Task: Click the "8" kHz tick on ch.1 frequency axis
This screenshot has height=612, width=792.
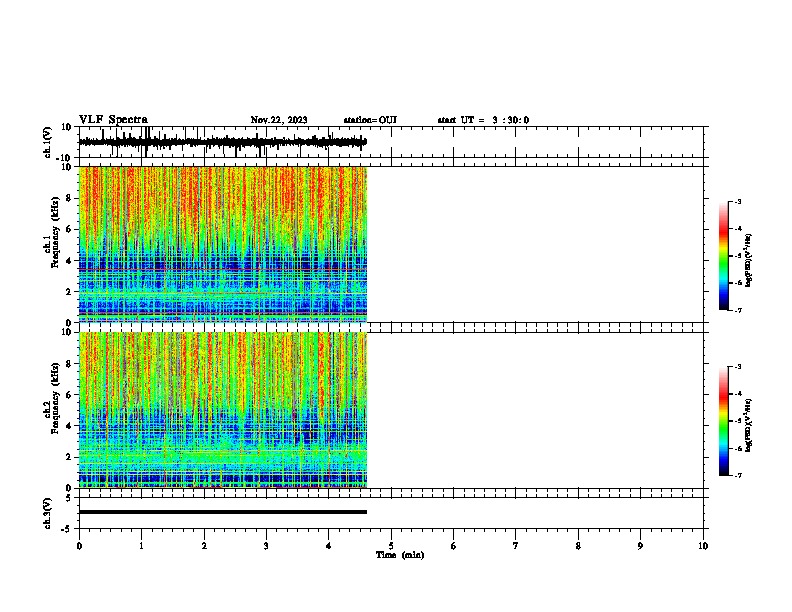Action: click(69, 198)
